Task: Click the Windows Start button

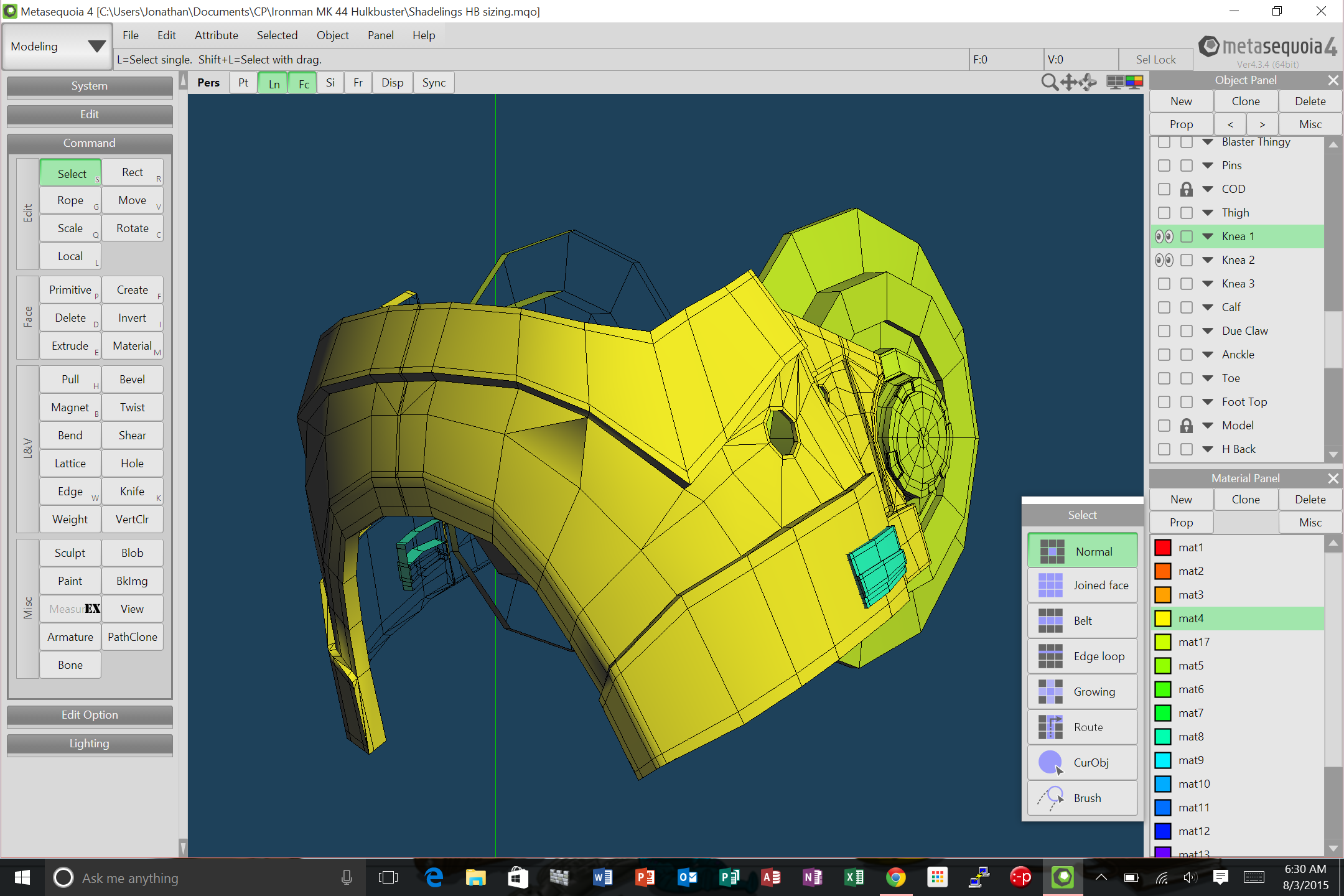Action: click(22, 877)
